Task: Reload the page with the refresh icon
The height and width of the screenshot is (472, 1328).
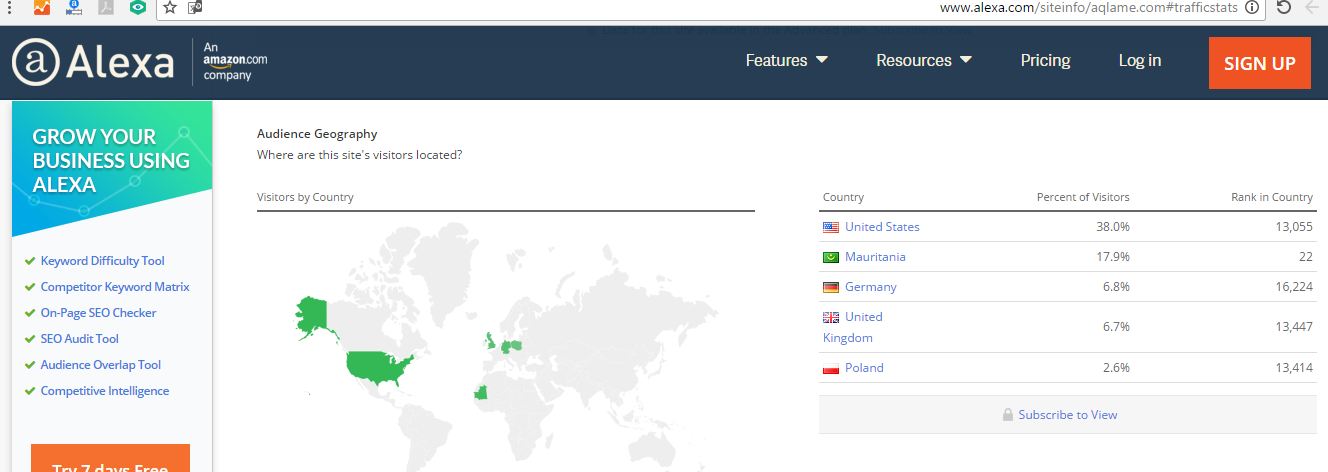Action: tap(1284, 7)
